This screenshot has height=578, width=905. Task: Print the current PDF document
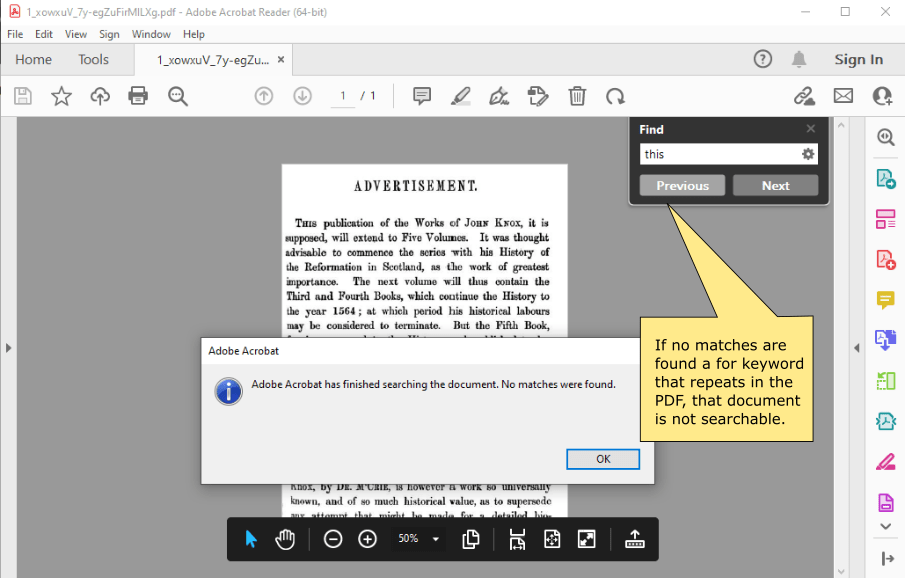(x=138, y=96)
